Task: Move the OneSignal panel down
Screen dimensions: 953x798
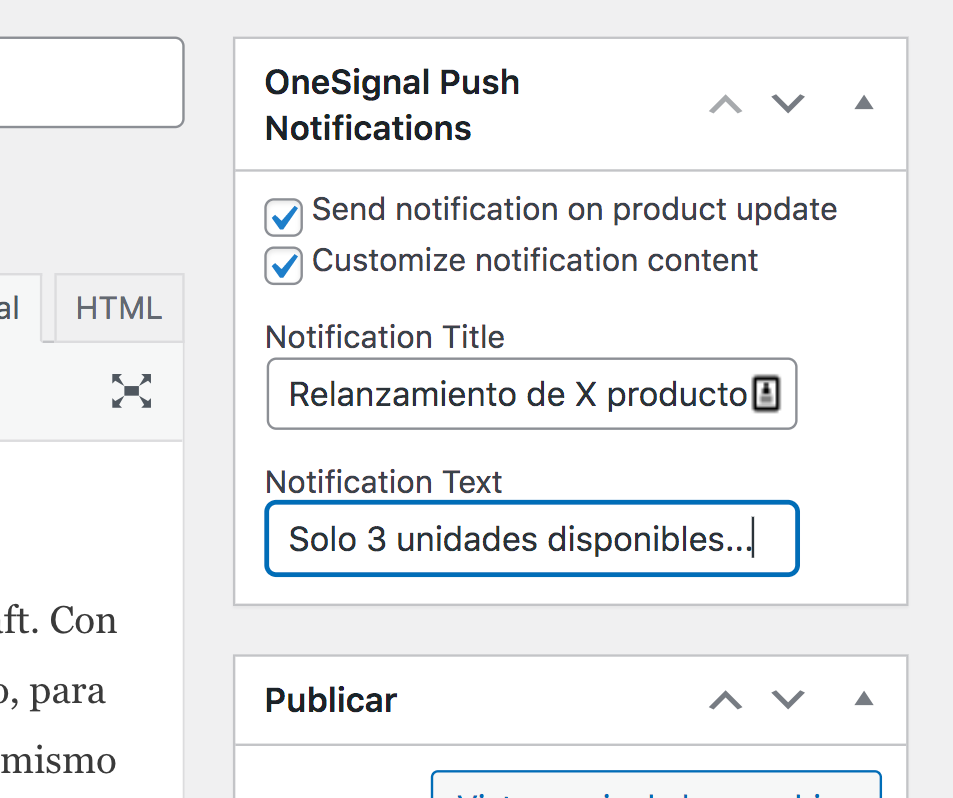Action: point(787,103)
